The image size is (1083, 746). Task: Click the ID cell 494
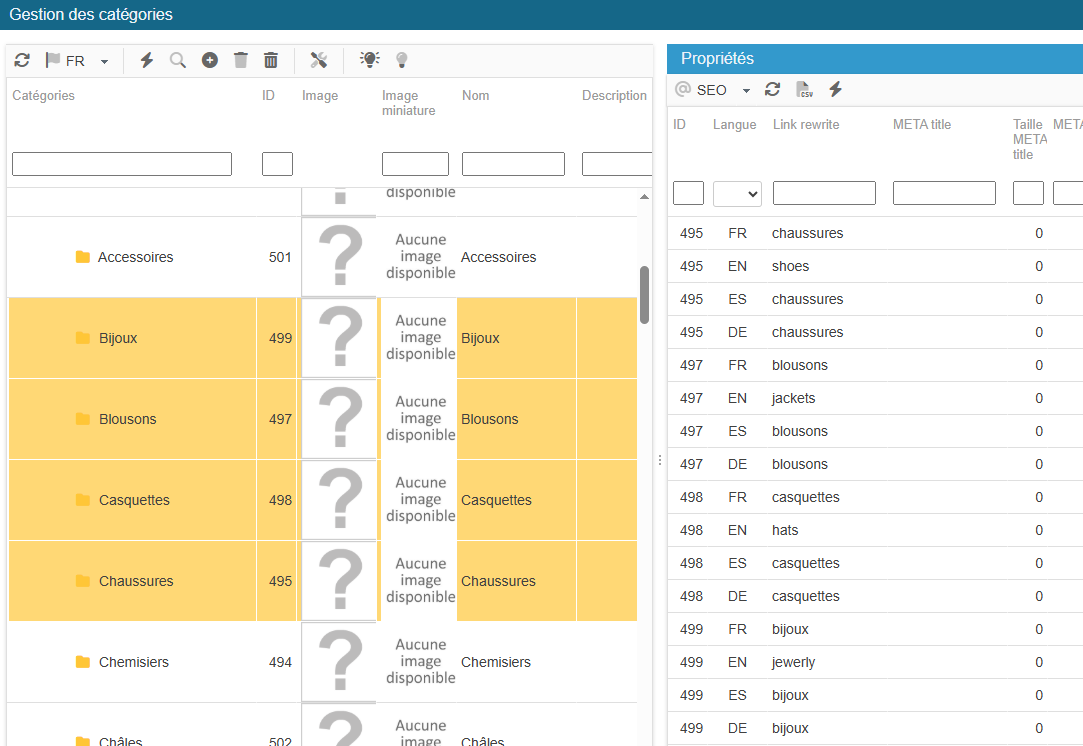280,662
